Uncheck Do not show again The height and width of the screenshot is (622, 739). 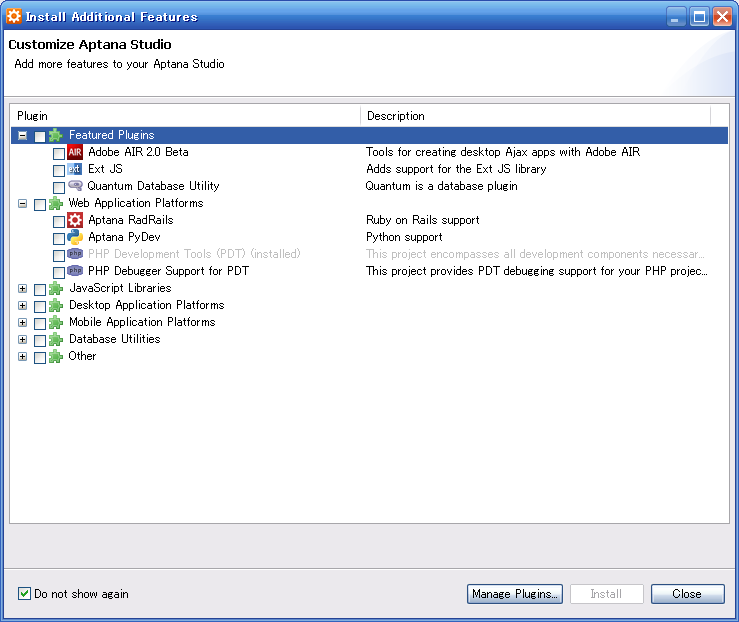(25, 593)
